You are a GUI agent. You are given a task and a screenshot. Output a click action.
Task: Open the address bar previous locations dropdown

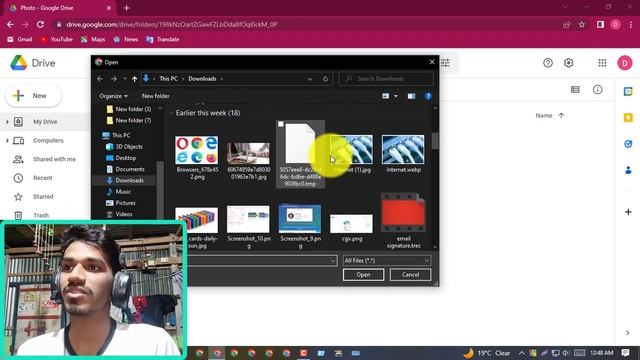pos(310,79)
